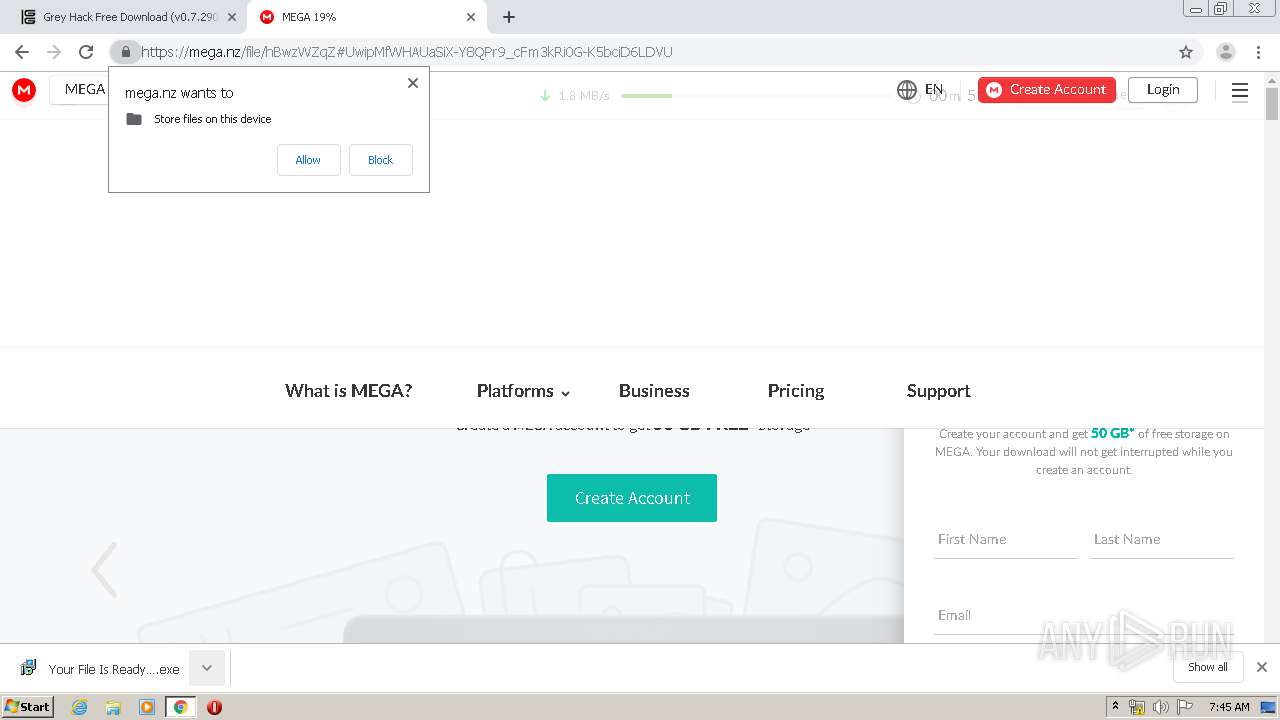
Task: Click the address bar URL
Action: coord(406,52)
